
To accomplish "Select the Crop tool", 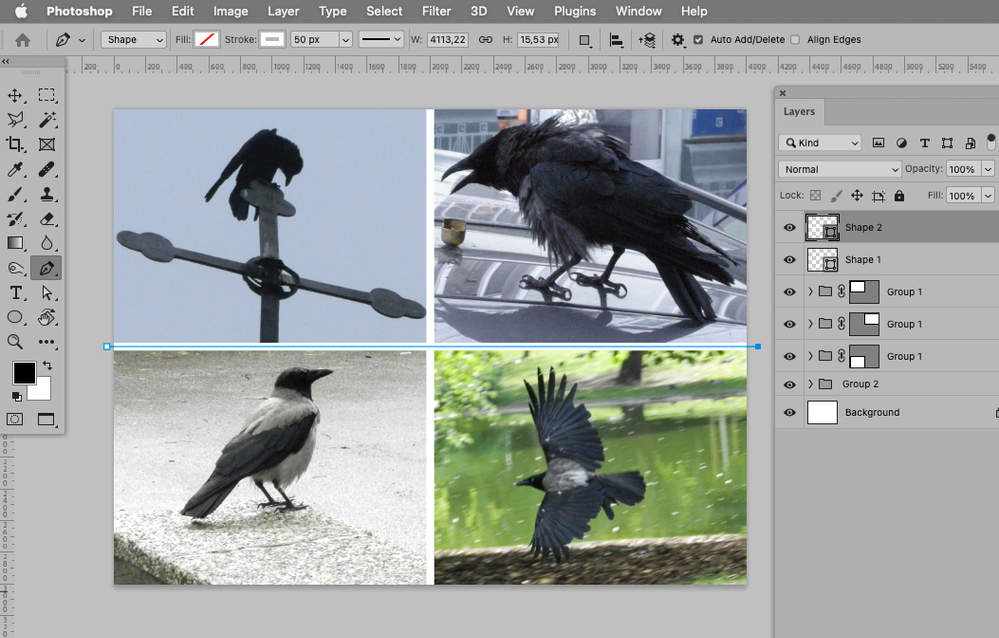I will [16, 144].
